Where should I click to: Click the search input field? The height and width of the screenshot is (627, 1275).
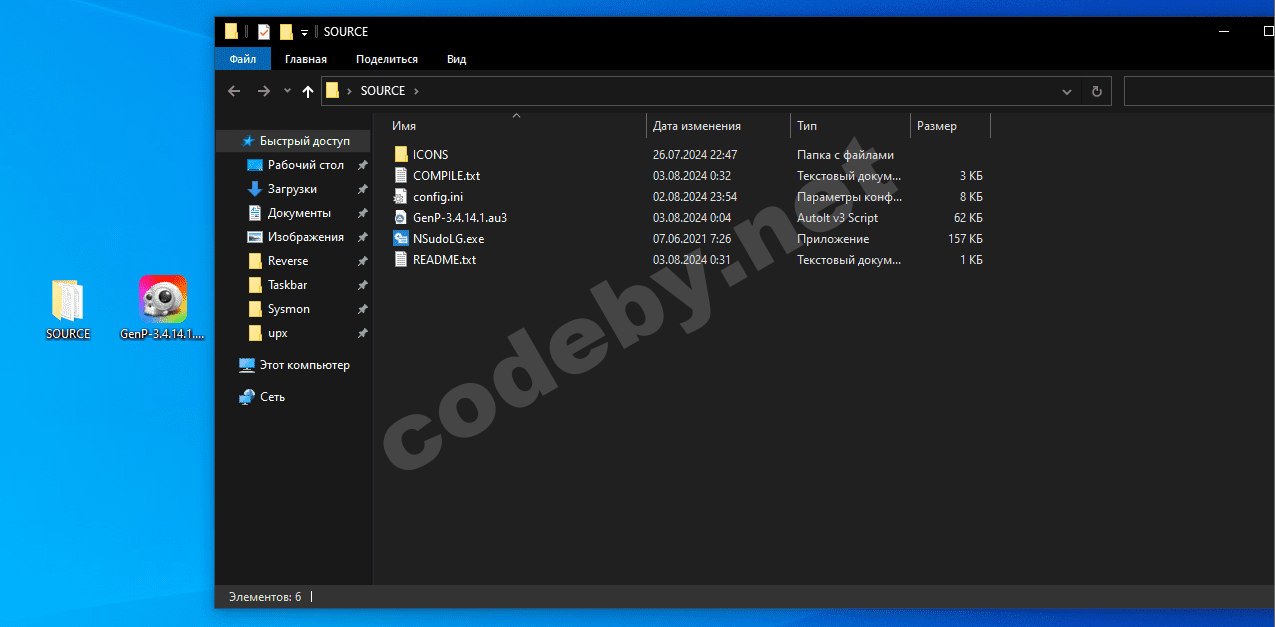coord(1198,91)
